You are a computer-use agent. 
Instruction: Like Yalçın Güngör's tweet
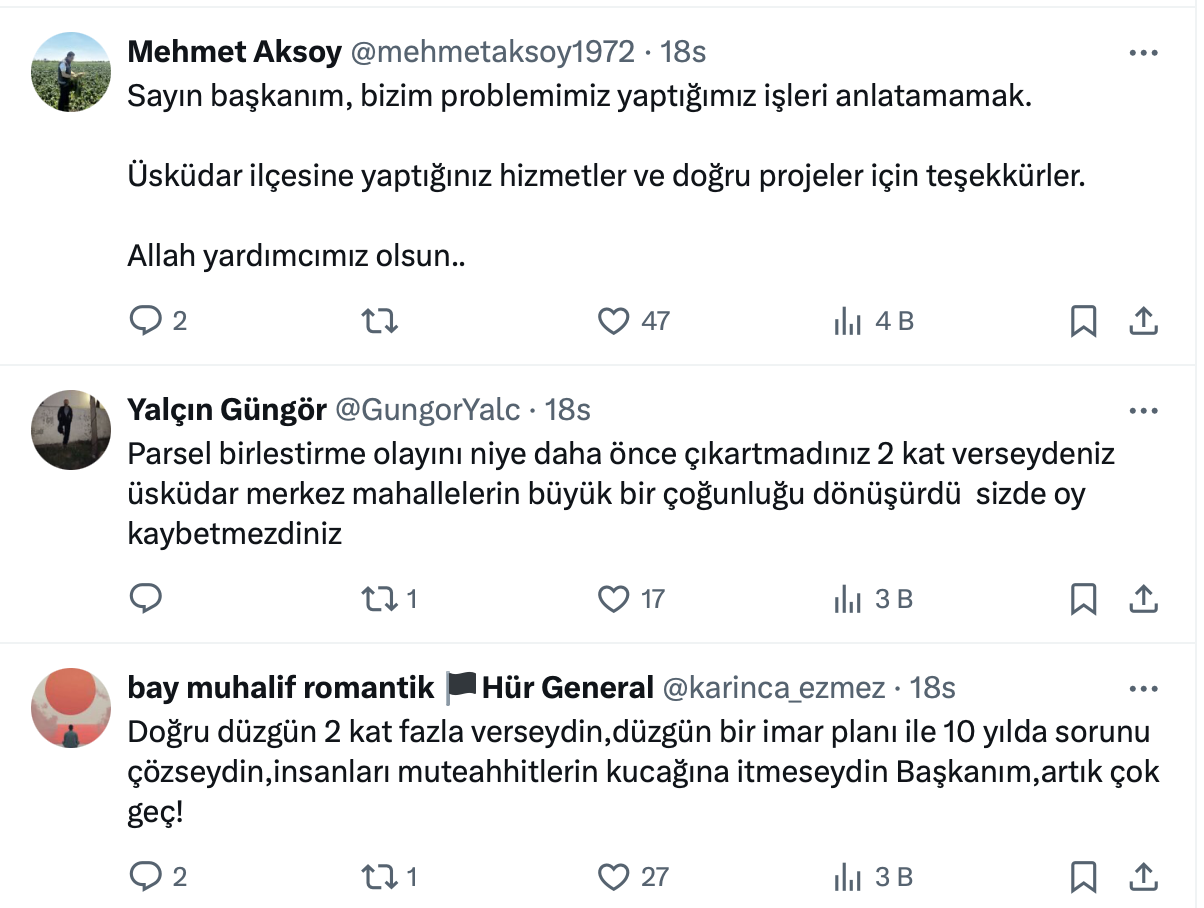pyautogui.click(x=612, y=598)
